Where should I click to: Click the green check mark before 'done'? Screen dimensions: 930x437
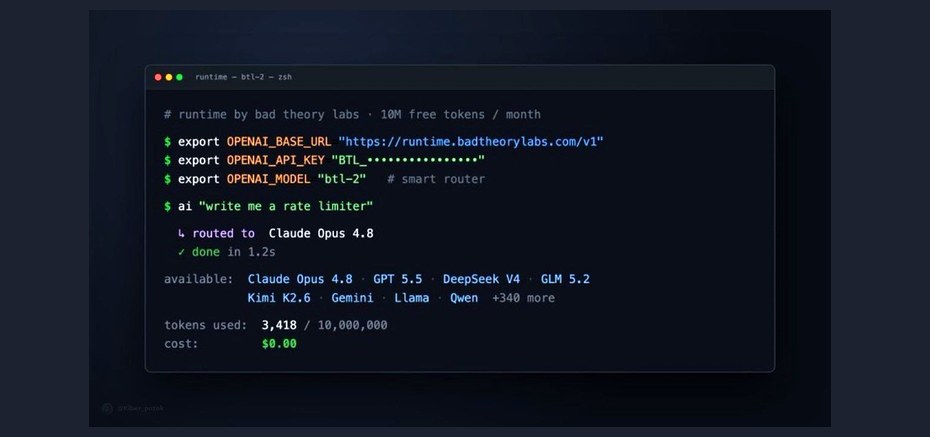click(181, 252)
